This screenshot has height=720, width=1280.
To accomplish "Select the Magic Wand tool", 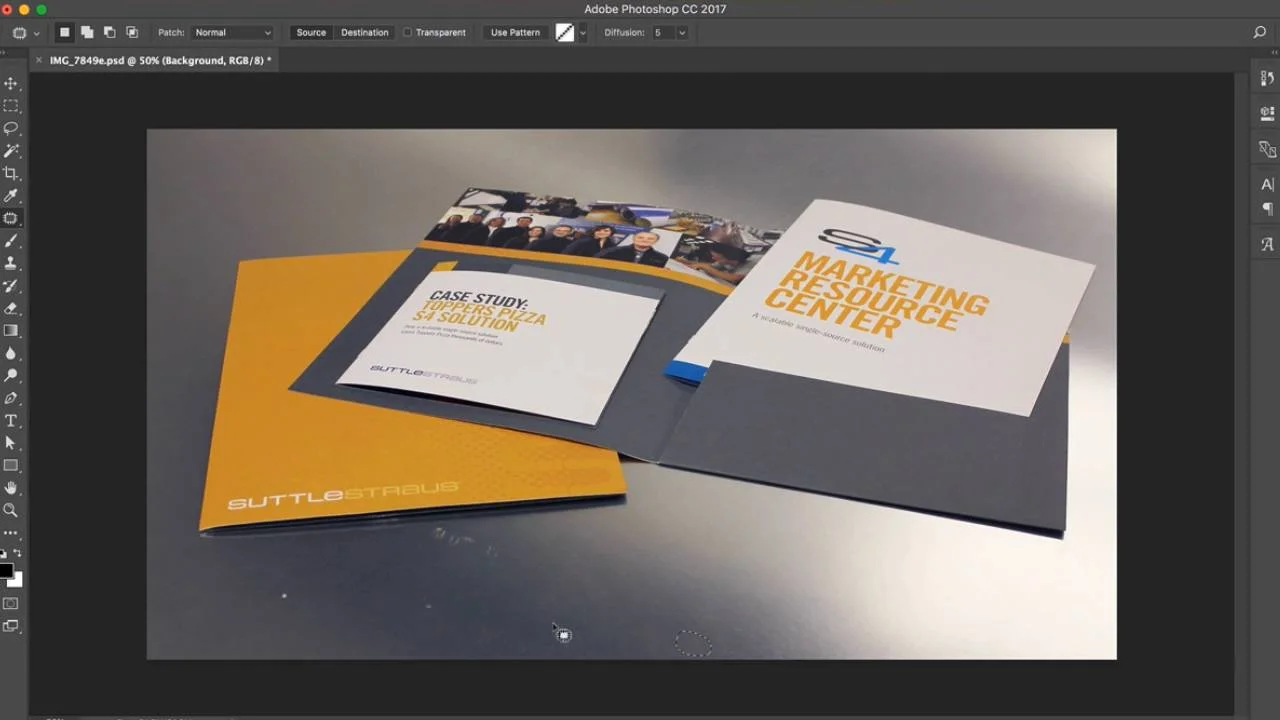I will tap(11, 151).
